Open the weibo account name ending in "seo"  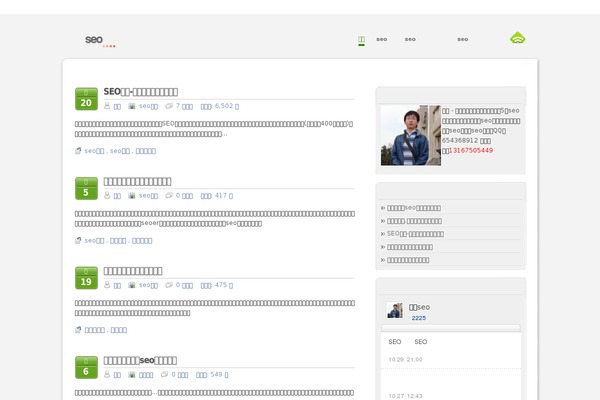(x=419, y=307)
